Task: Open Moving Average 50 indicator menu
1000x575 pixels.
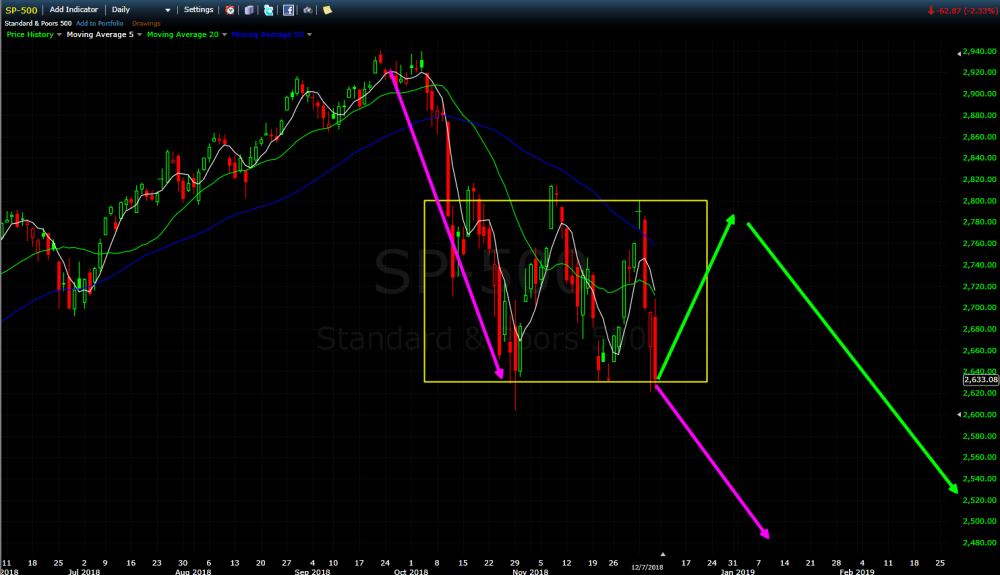Action: 309,34
